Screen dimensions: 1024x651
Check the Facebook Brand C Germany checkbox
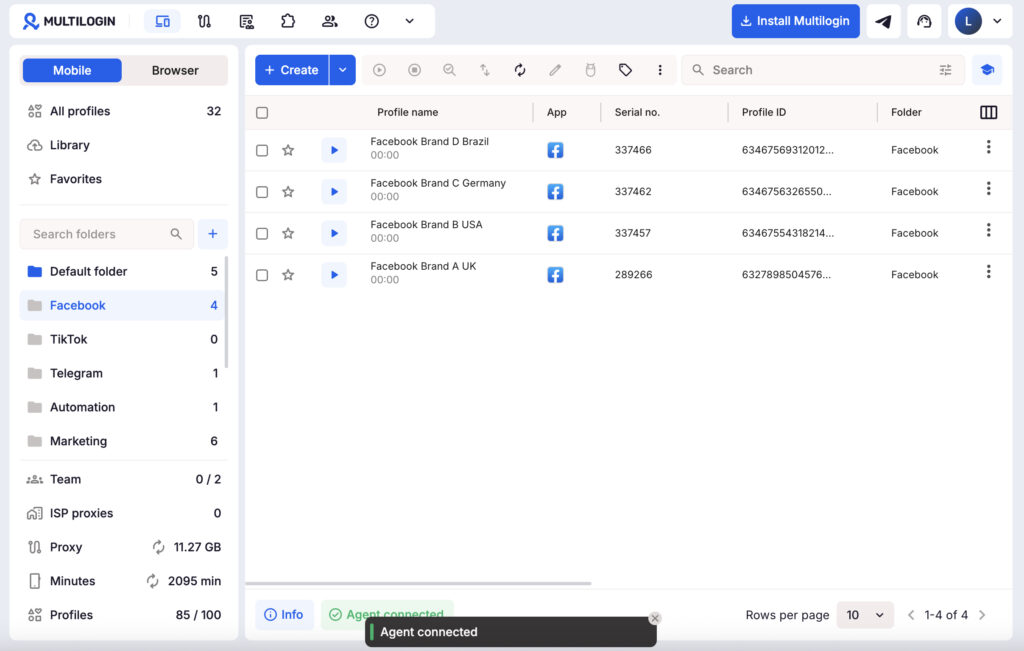[x=262, y=192]
